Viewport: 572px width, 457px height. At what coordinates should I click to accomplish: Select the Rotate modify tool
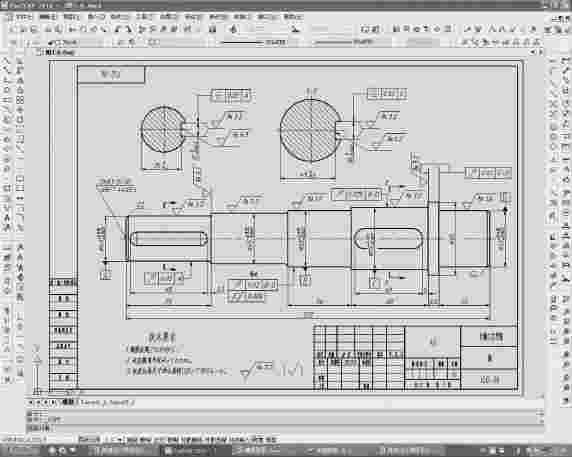20,119
